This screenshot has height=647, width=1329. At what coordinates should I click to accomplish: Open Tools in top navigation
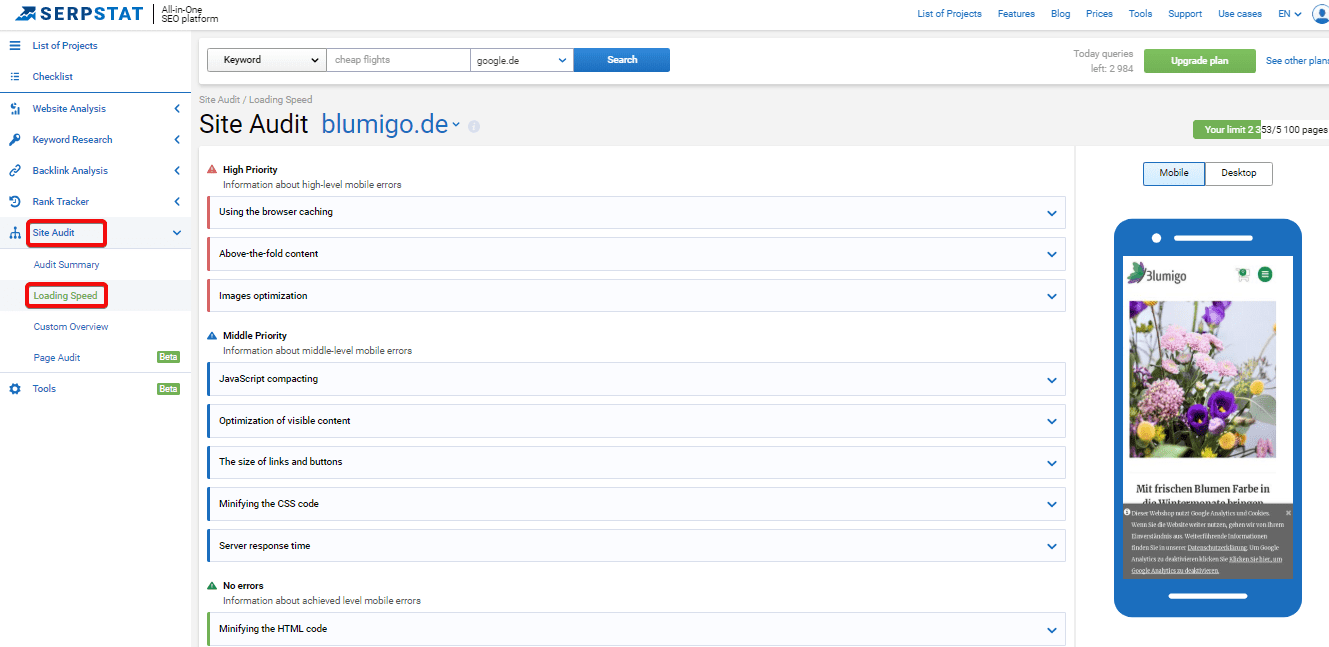point(1140,14)
